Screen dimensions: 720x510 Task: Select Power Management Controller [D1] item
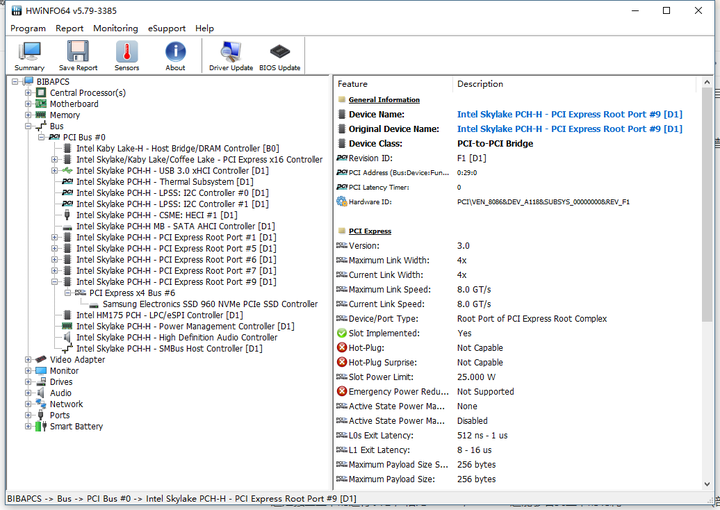pos(185,326)
